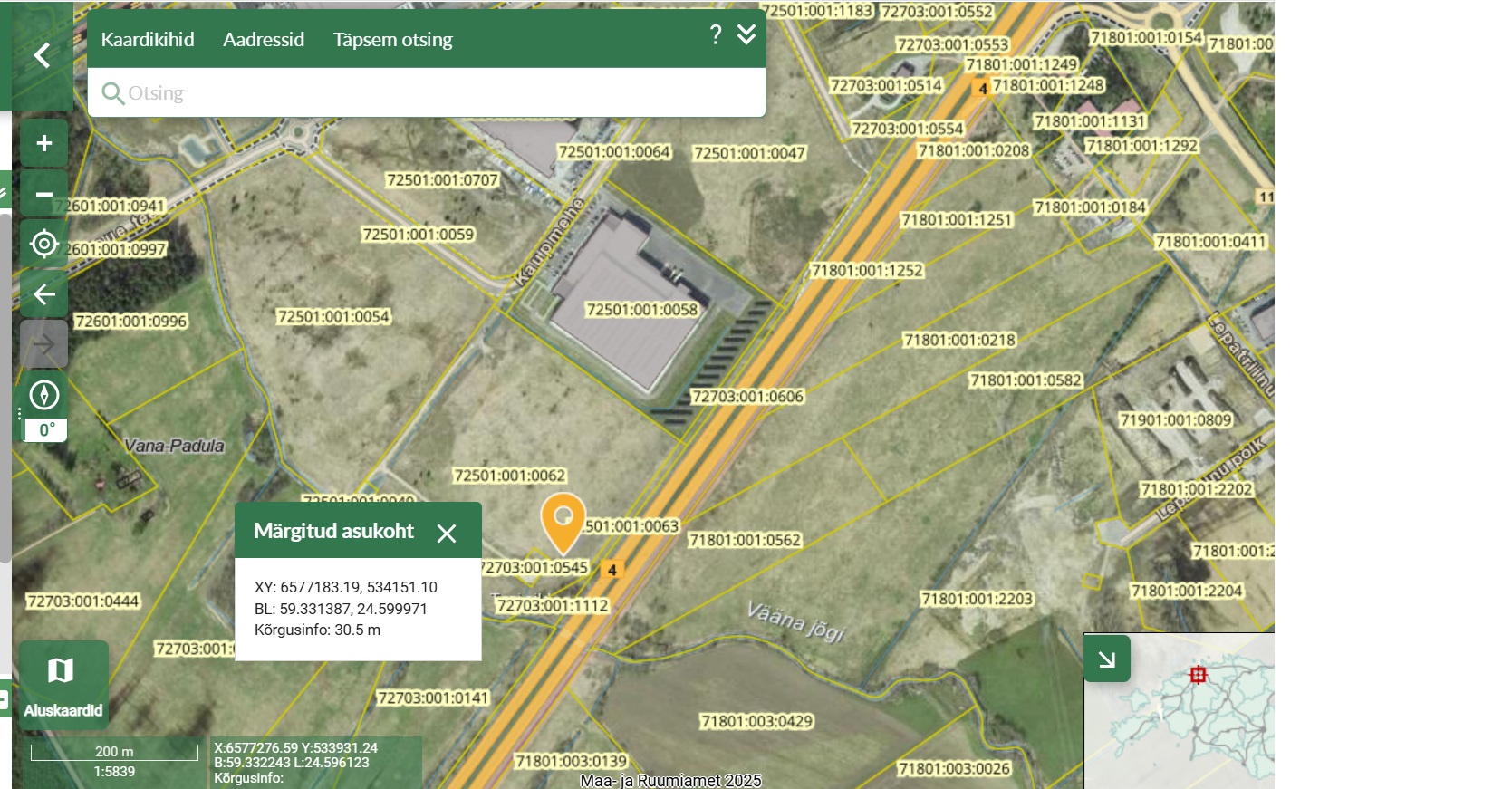Select parcel label 72501:001:0058 on map
This screenshot has height=789, width=1512.
click(x=641, y=310)
